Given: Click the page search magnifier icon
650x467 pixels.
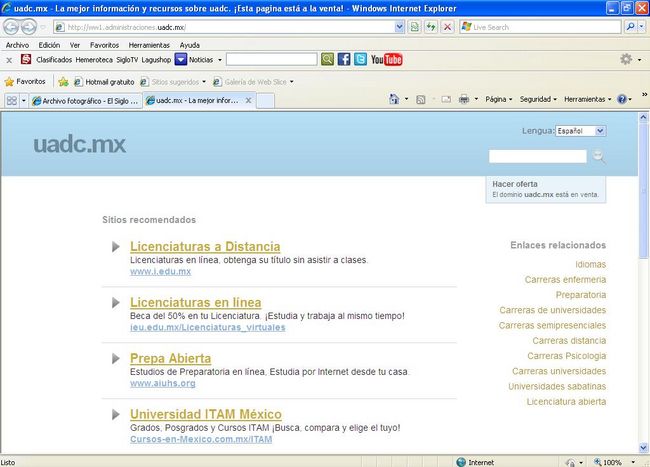Looking at the screenshot, I should point(599,156).
